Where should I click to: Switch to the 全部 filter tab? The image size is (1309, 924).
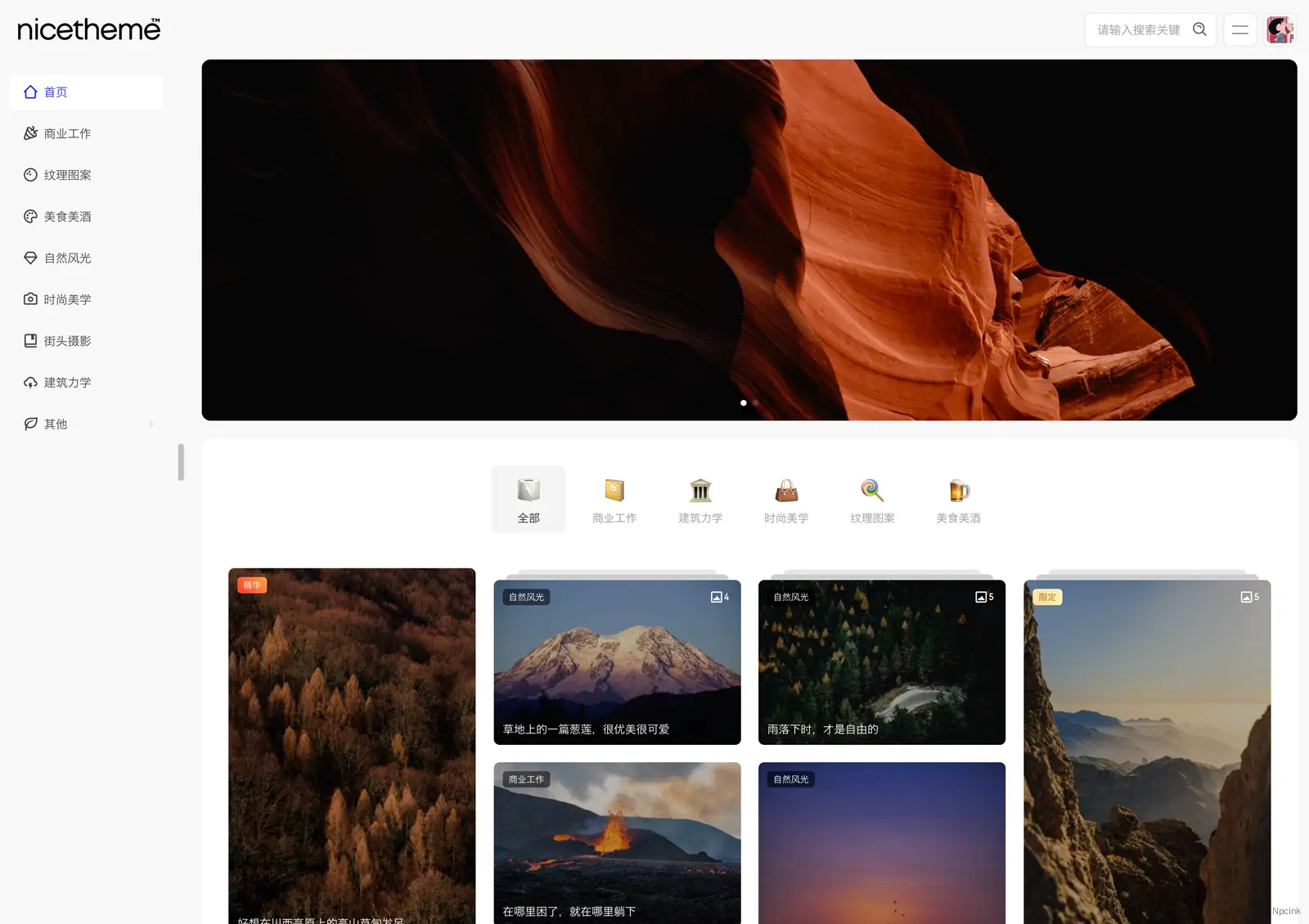pyautogui.click(x=529, y=499)
